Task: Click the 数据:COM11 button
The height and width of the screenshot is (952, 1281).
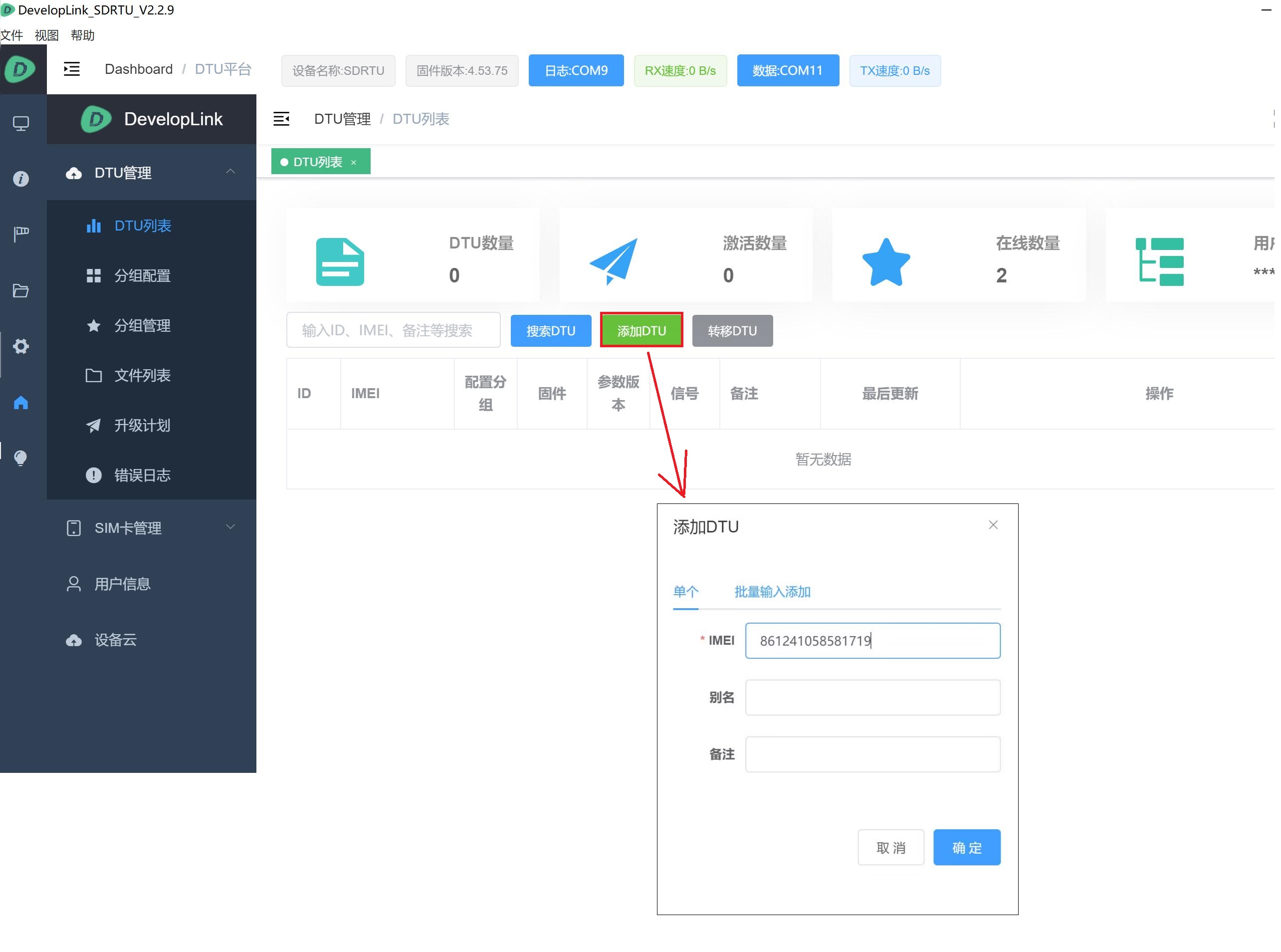Action: 787,71
